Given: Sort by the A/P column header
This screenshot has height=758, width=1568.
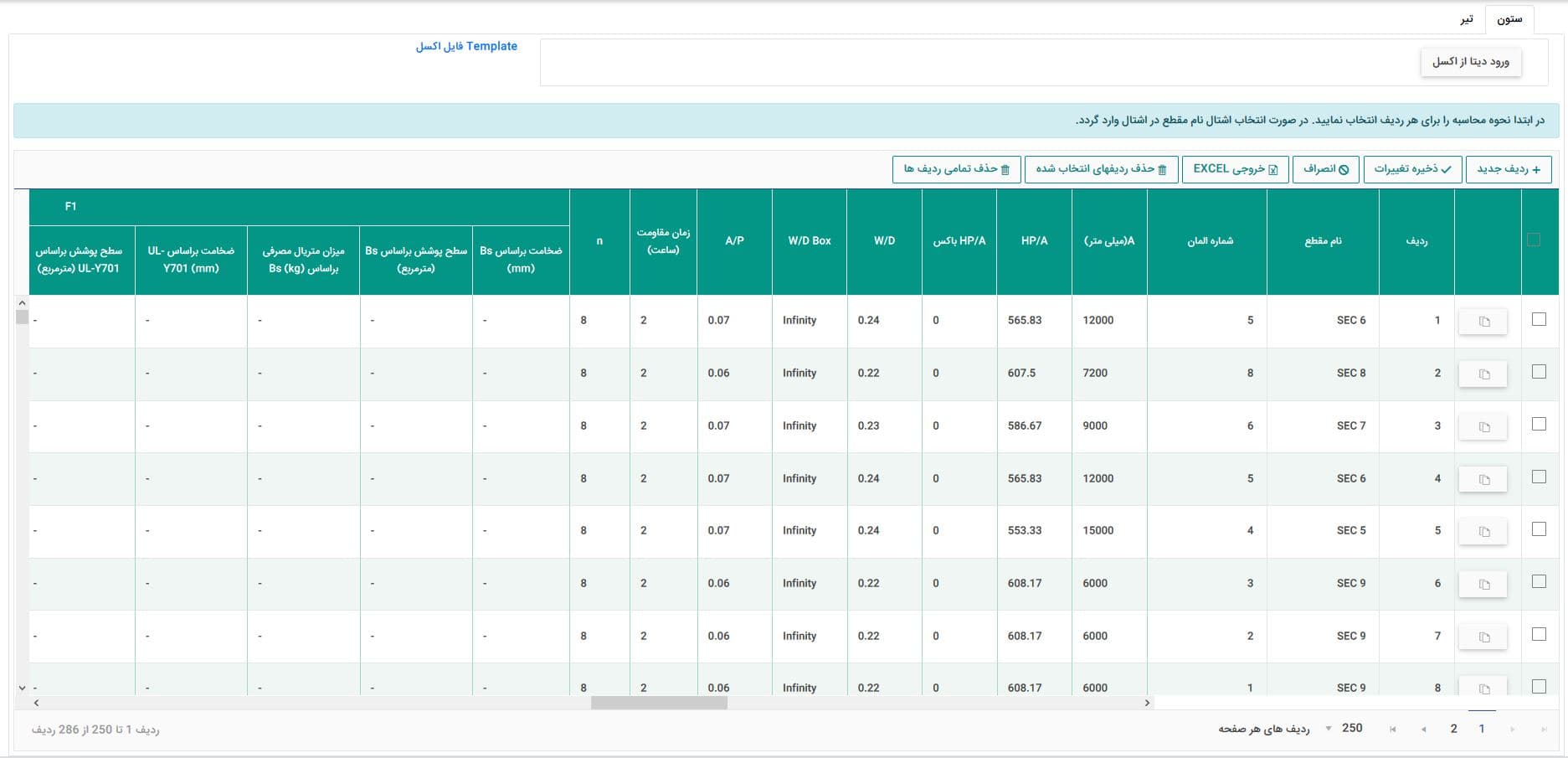Looking at the screenshot, I should point(734,241).
